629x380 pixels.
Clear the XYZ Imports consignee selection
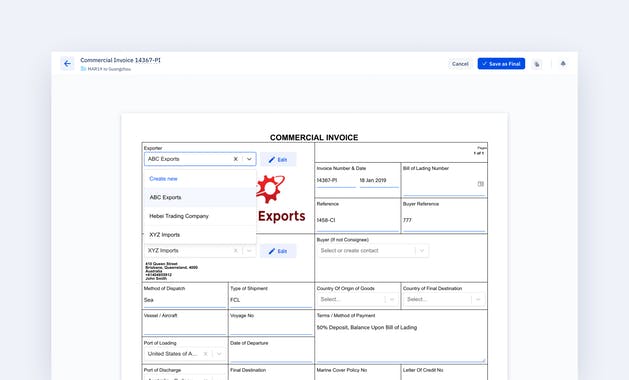(236, 250)
